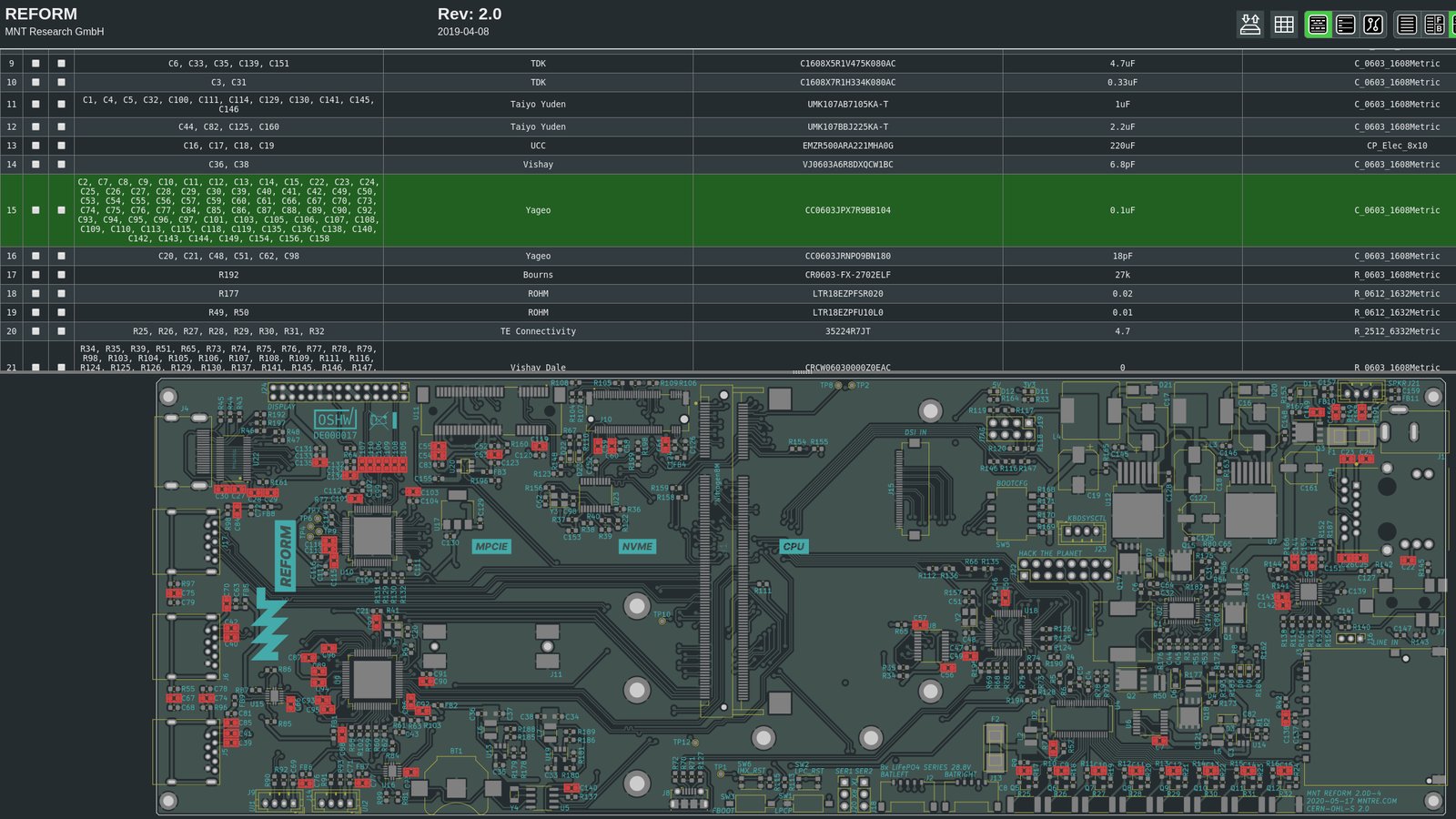Click manufacturer cell 'Bourns'

[x=538, y=275]
